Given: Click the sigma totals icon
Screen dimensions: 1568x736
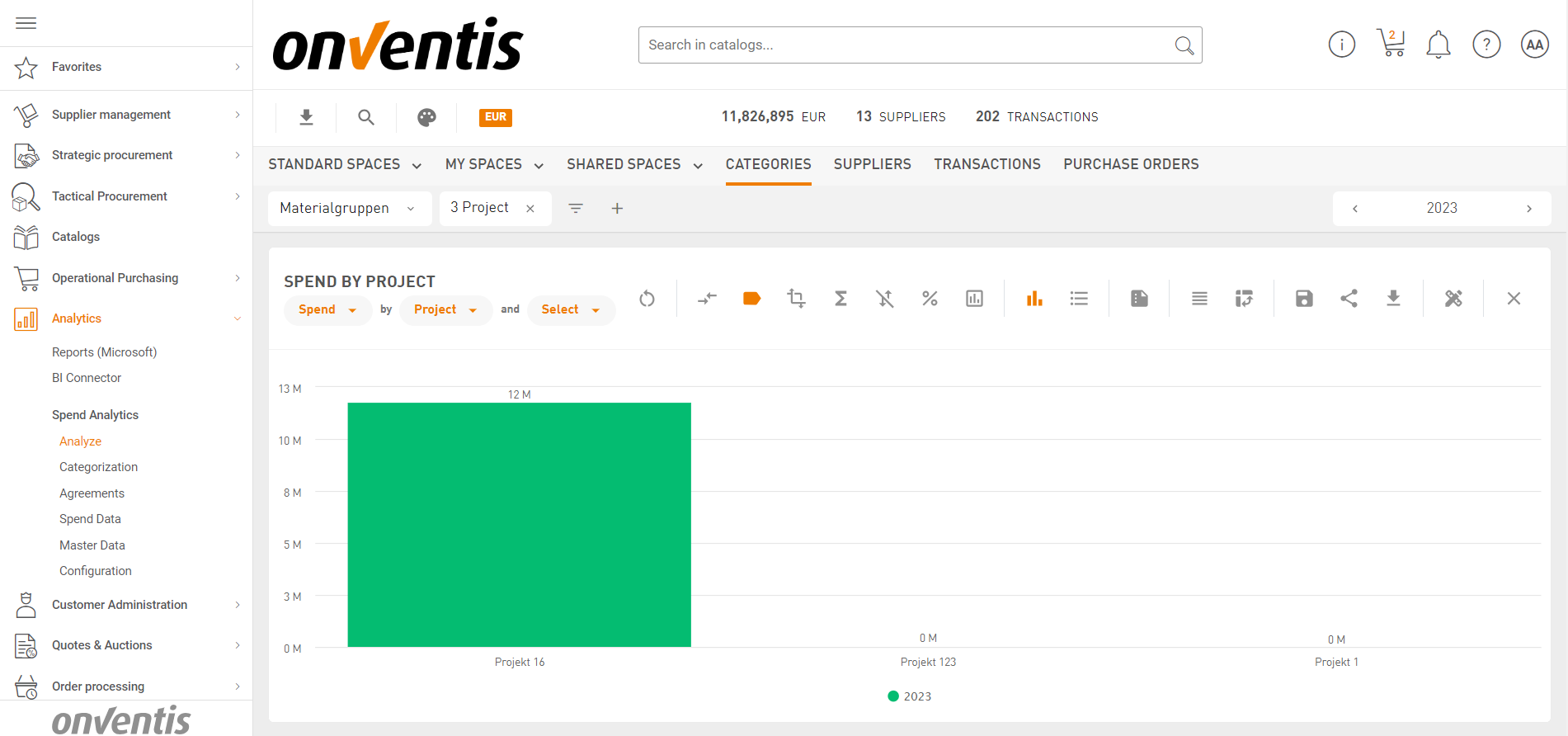Looking at the screenshot, I should [841, 299].
